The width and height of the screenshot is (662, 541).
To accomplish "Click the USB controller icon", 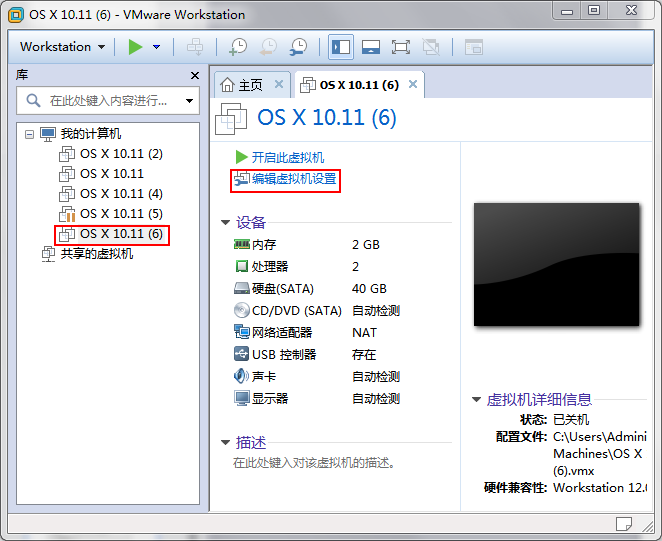I will (241, 354).
